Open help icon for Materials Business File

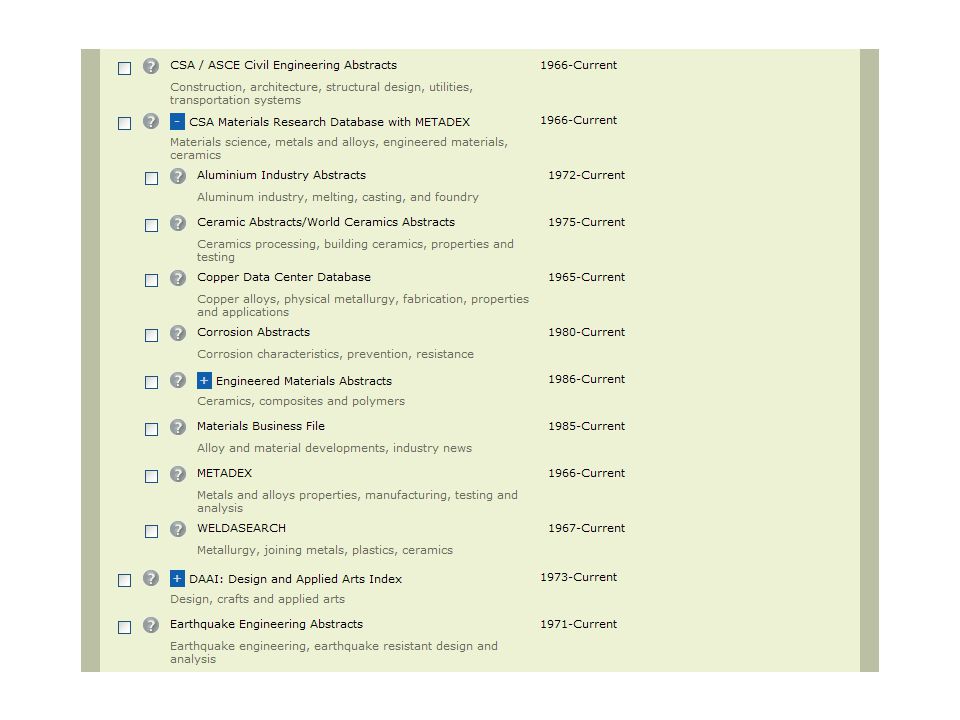[178, 427]
